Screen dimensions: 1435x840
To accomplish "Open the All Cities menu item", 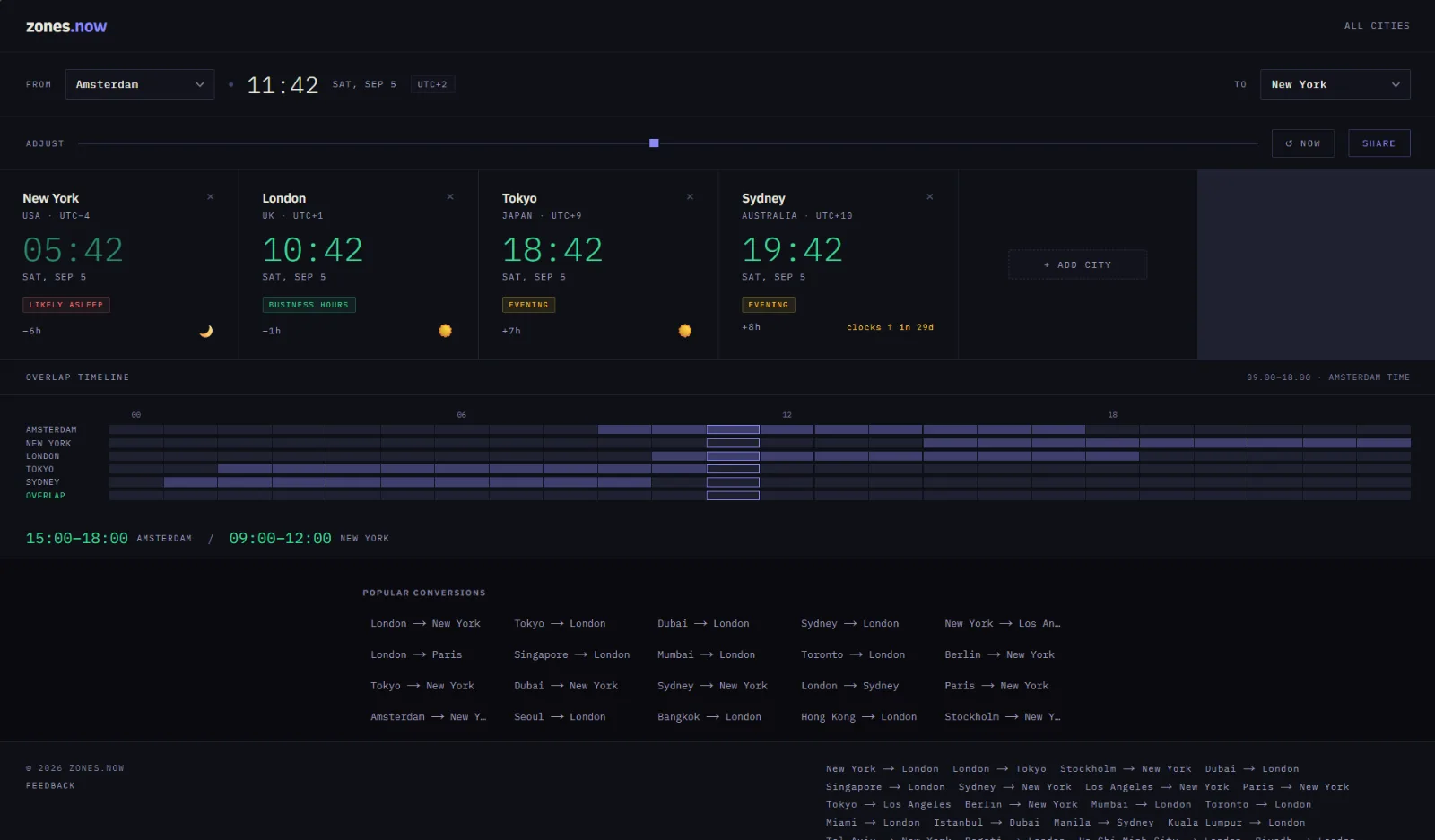I will click(x=1377, y=26).
